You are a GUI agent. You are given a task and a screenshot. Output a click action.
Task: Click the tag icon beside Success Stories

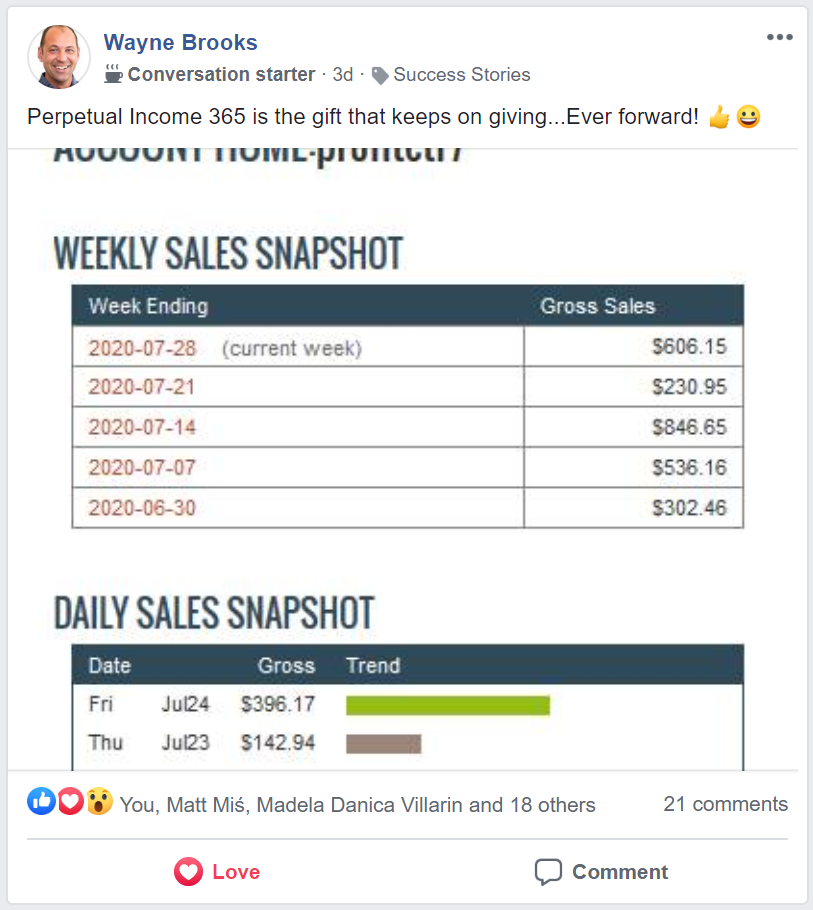[380, 75]
